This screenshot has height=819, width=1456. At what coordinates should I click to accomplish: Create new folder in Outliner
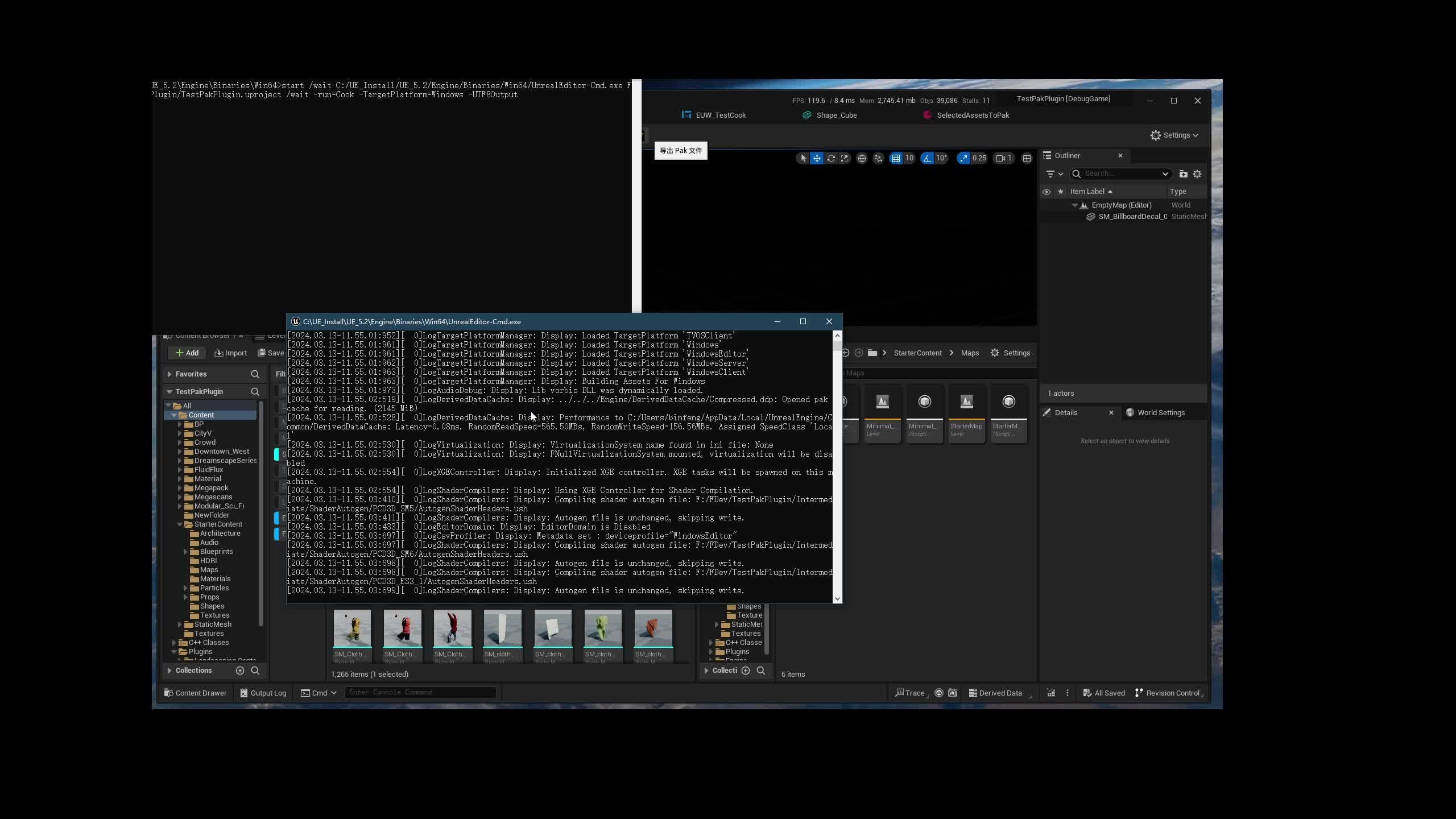tap(1183, 174)
